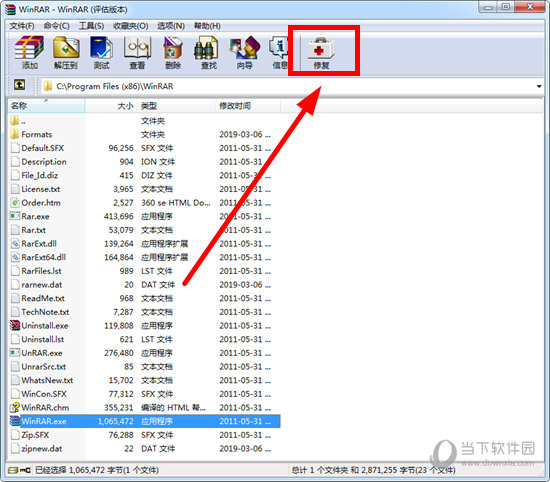Sort by 修改时间 column header
The image size is (550, 482).
click(x=248, y=106)
